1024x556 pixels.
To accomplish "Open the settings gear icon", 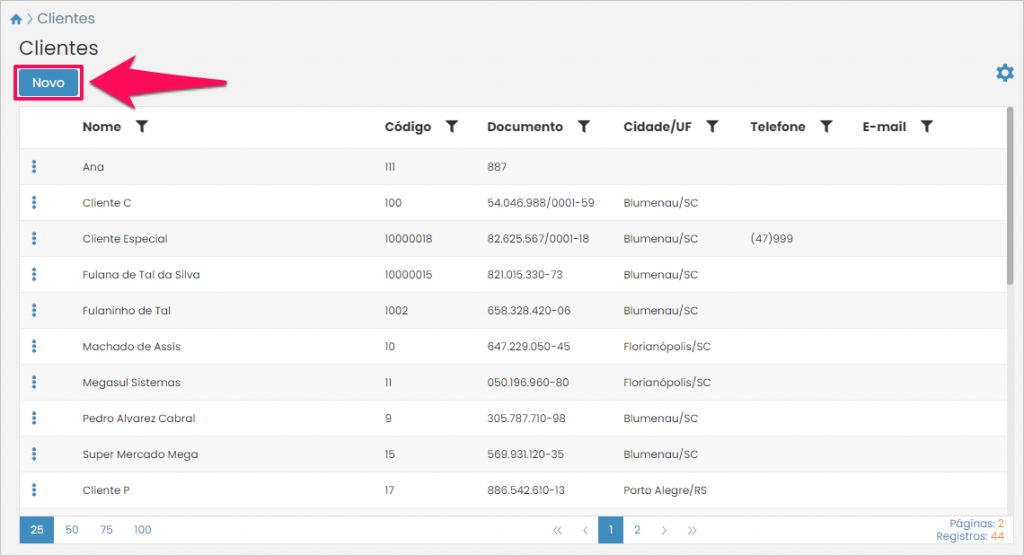I will (x=1004, y=73).
